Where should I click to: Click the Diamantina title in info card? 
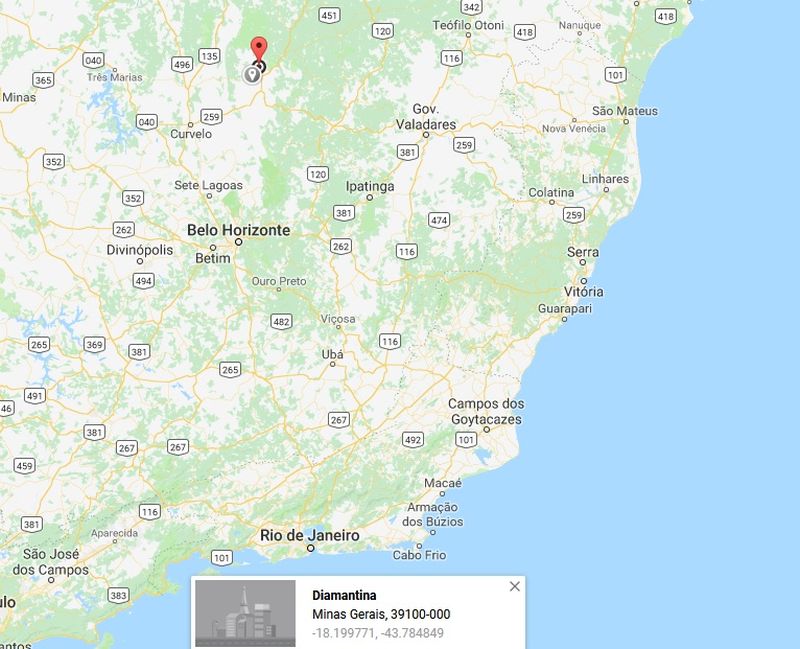coord(344,595)
